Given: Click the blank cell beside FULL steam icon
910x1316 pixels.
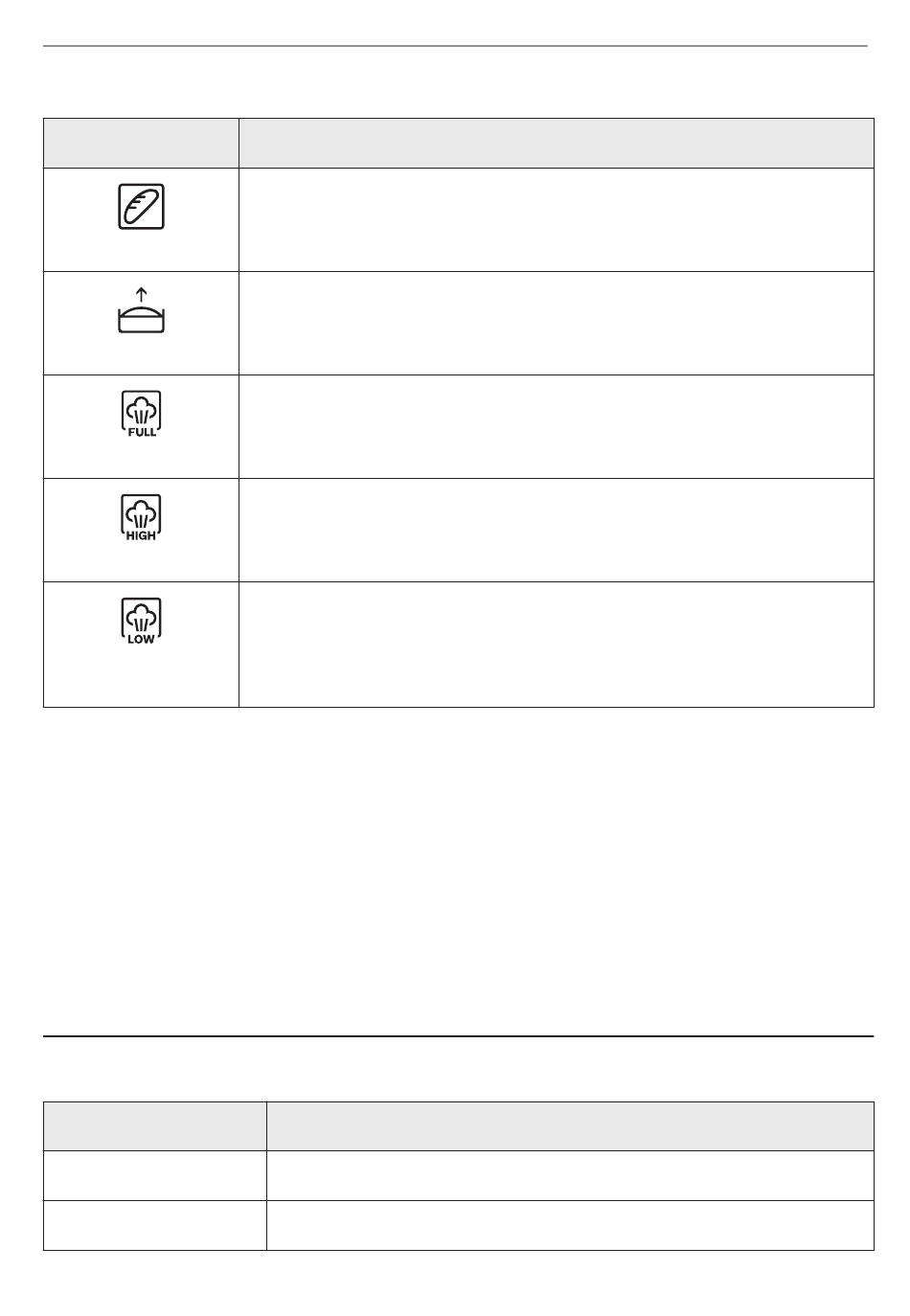Looking at the screenshot, I should pos(557,427).
